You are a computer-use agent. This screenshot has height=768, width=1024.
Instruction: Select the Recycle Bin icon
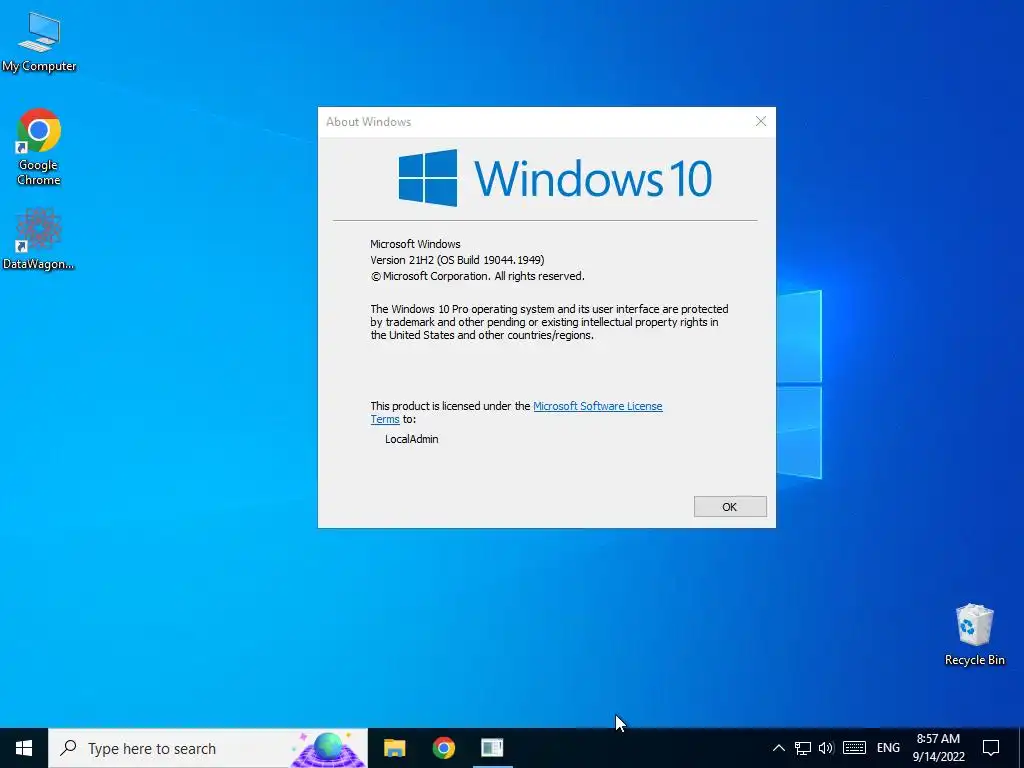tap(974, 634)
